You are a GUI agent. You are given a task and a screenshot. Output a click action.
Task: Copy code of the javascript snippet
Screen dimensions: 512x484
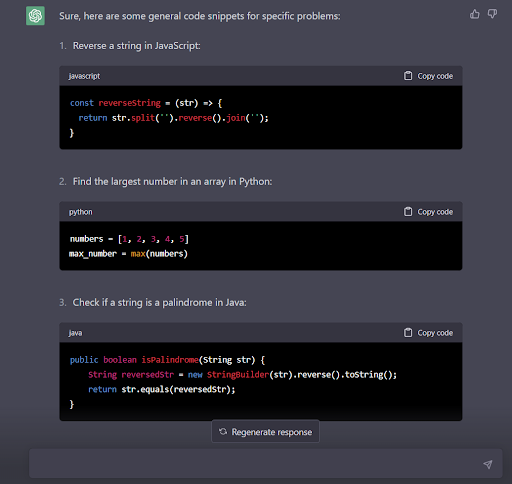428,76
